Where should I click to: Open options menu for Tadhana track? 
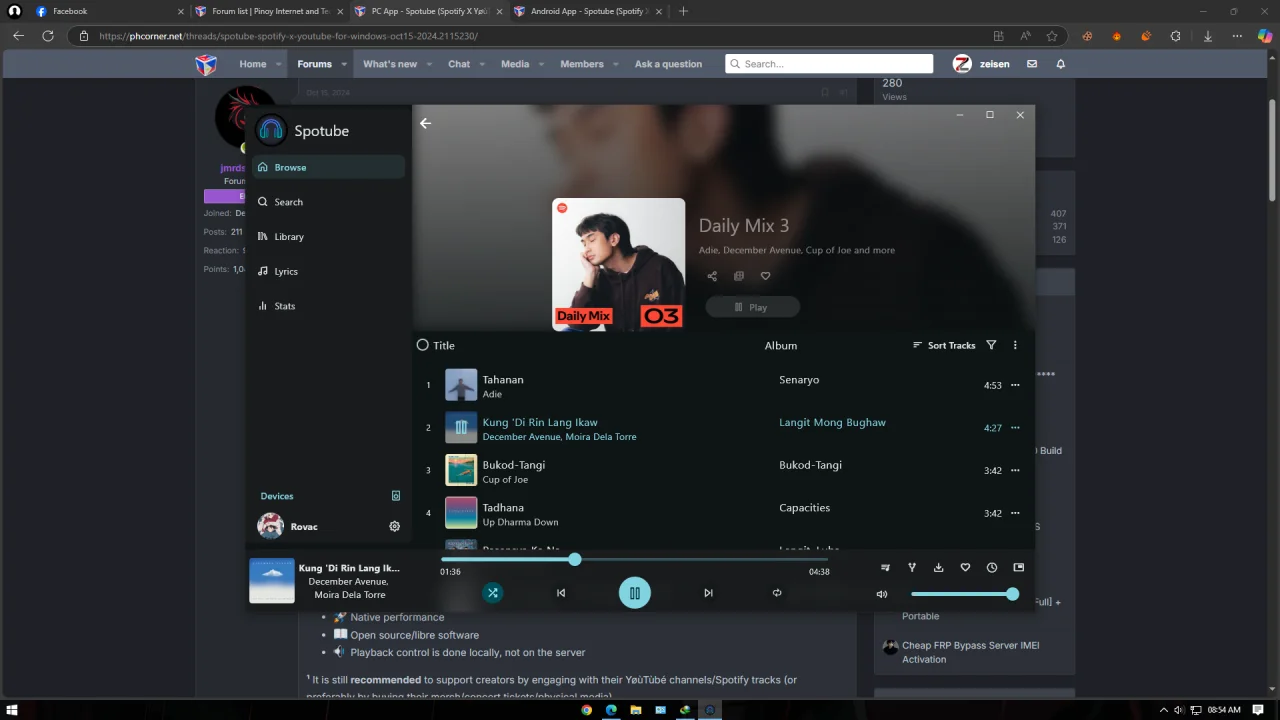tap(1015, 513)
